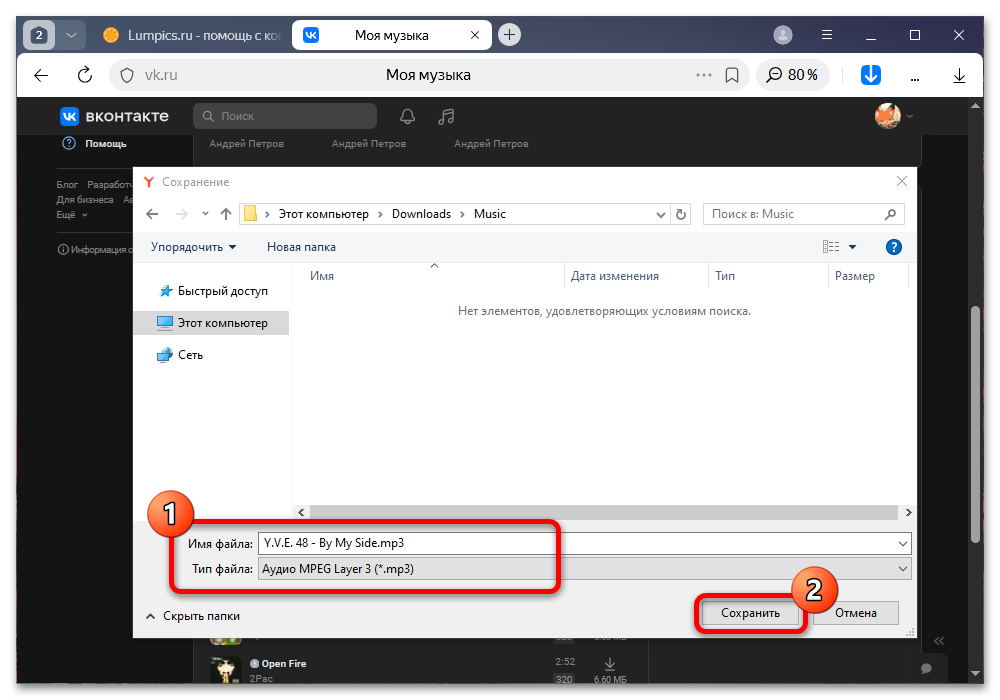Bookmark this page

tap(732, 75)
